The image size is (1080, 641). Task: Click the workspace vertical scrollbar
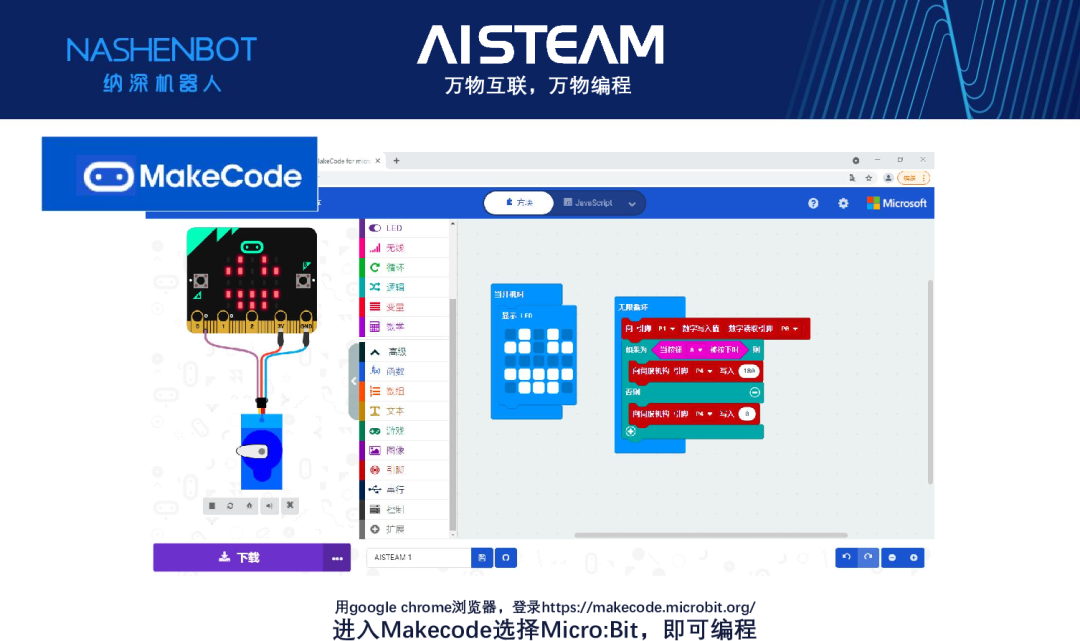click(930, 381)
